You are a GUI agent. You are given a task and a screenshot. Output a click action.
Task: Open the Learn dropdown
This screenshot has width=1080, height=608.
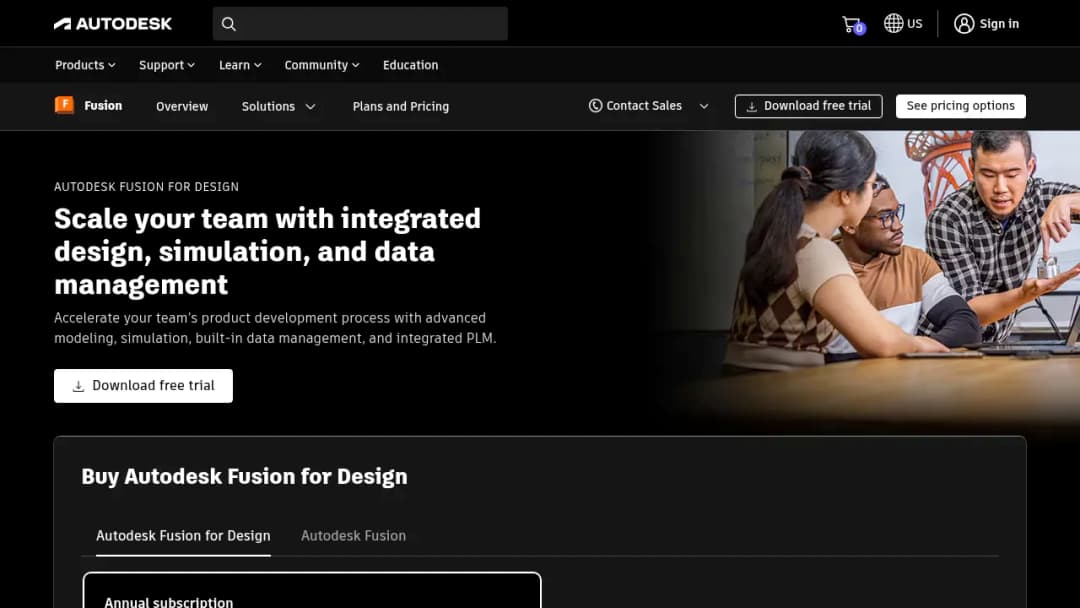(240, 65)
